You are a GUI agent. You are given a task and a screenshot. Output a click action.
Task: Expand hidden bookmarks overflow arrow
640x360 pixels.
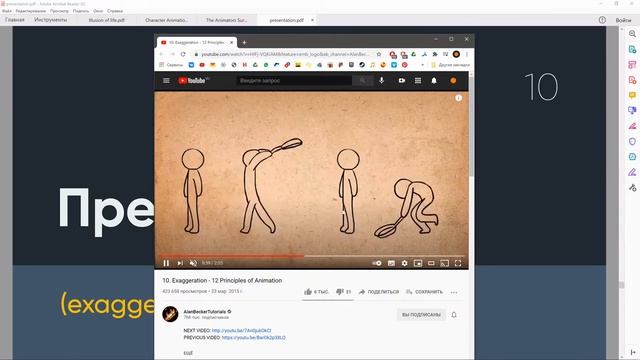422,65
